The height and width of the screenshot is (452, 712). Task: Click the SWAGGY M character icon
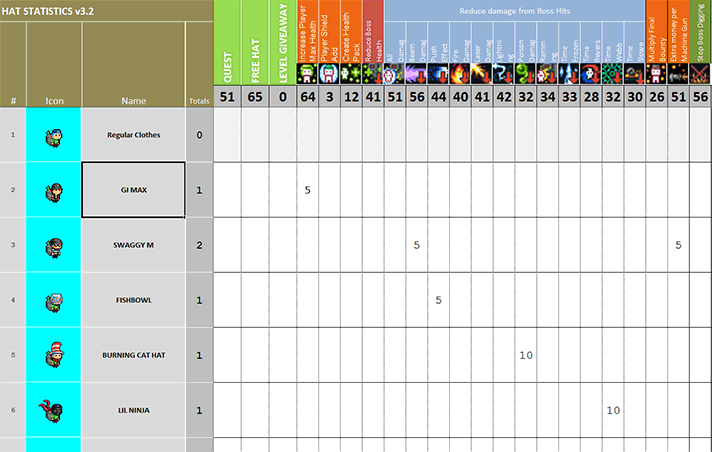pyautogui.click(x=54, y=247)
